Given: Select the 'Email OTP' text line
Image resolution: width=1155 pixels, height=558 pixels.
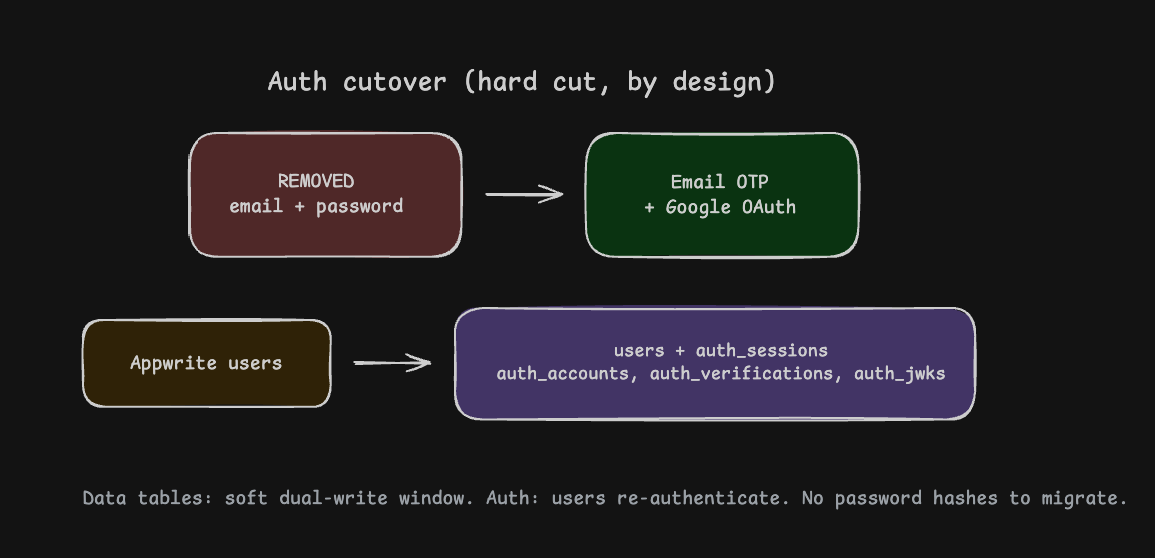Looking at the screenshot, I should [x=720, y=182].
